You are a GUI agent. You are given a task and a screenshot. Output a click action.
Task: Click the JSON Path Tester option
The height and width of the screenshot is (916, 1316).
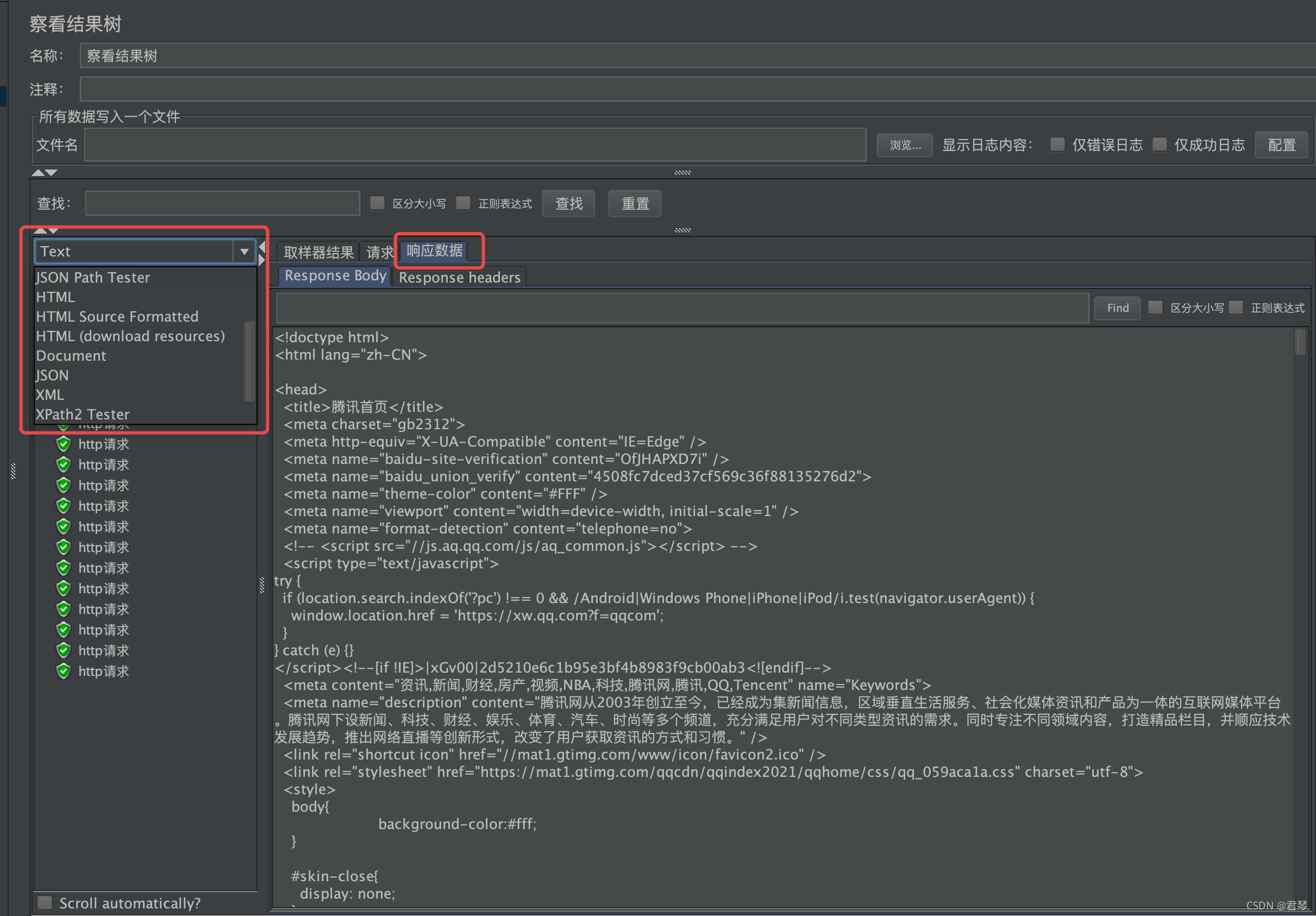[92, 277]
